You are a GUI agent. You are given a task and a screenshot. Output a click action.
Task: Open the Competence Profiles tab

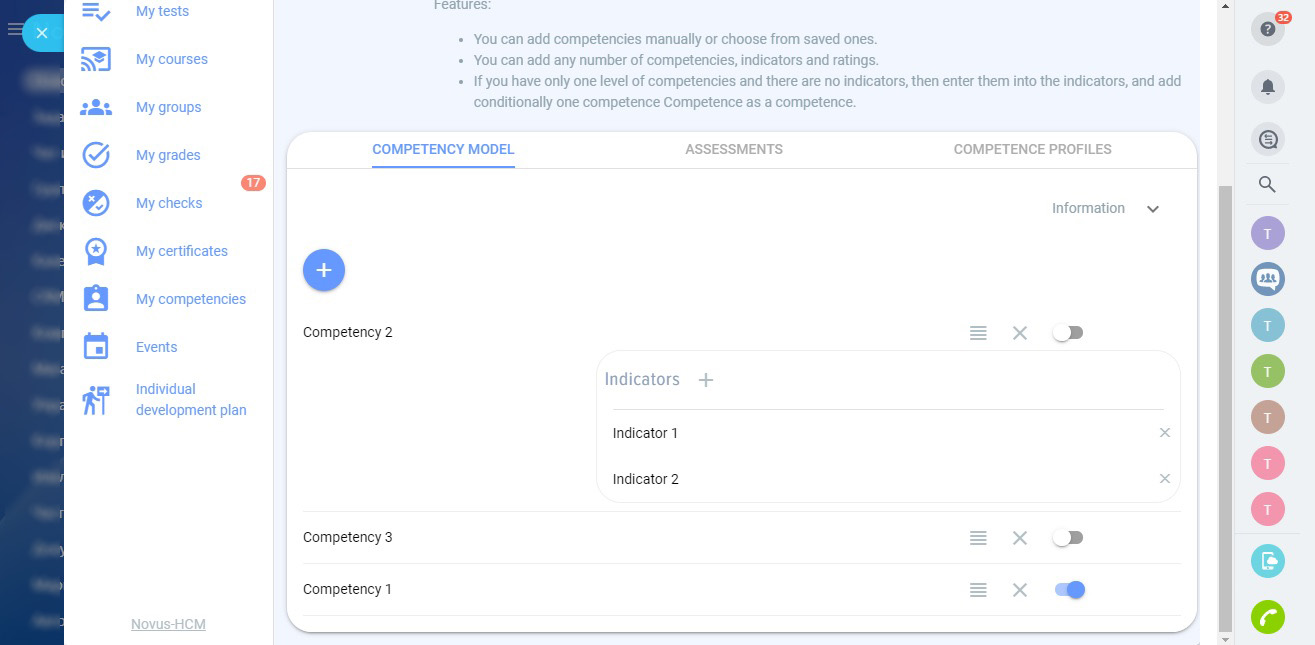click(x=1032, y=149)
